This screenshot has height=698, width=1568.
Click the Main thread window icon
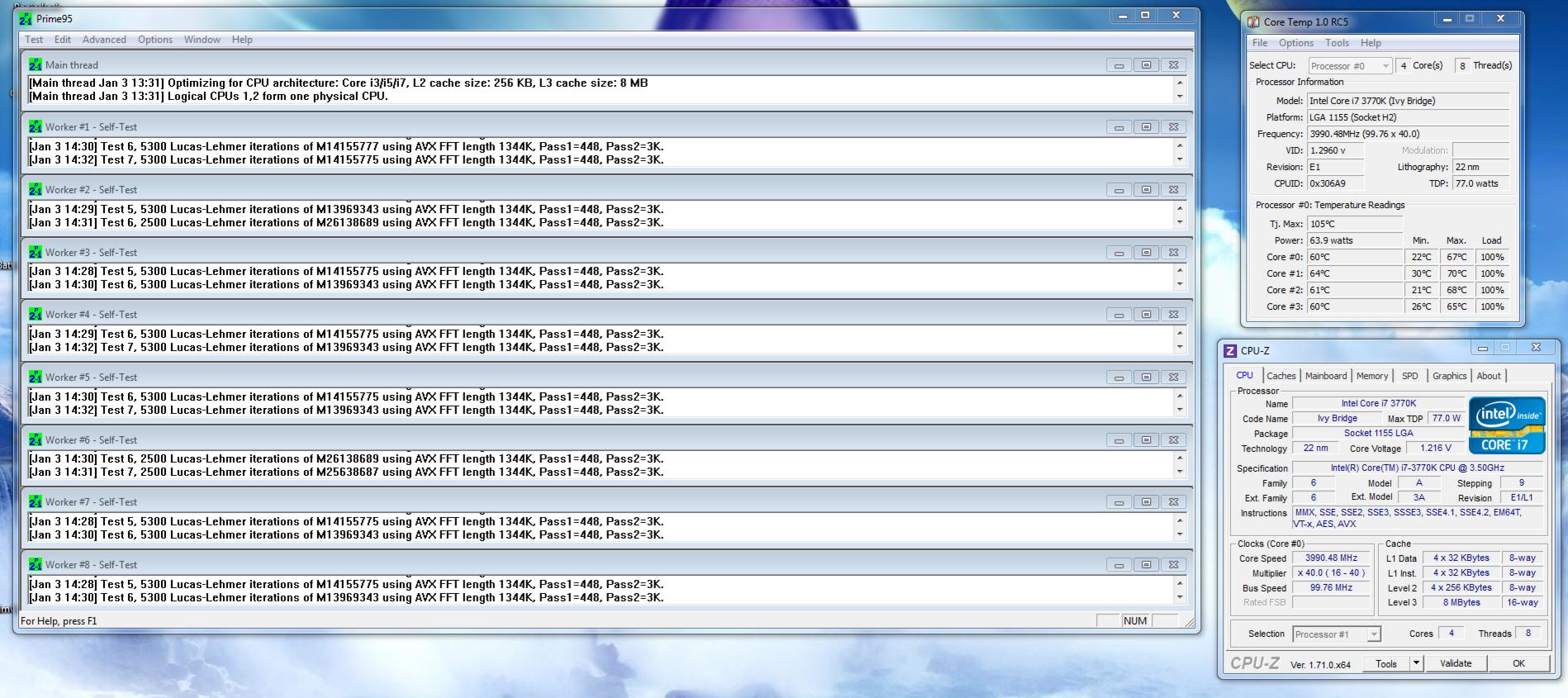coord(36,64)
